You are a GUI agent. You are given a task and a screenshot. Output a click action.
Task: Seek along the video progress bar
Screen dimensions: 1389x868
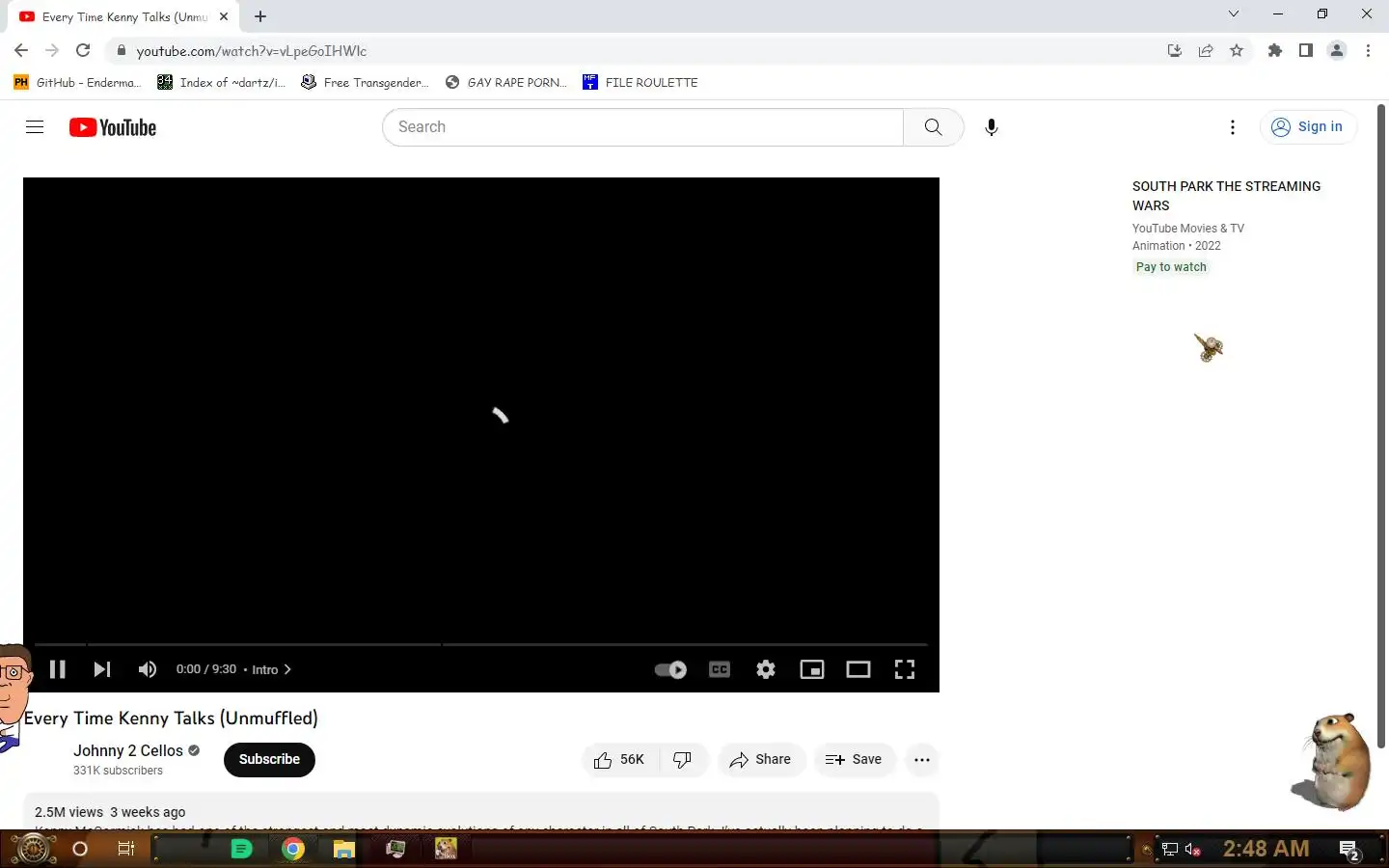click(481, 644)
